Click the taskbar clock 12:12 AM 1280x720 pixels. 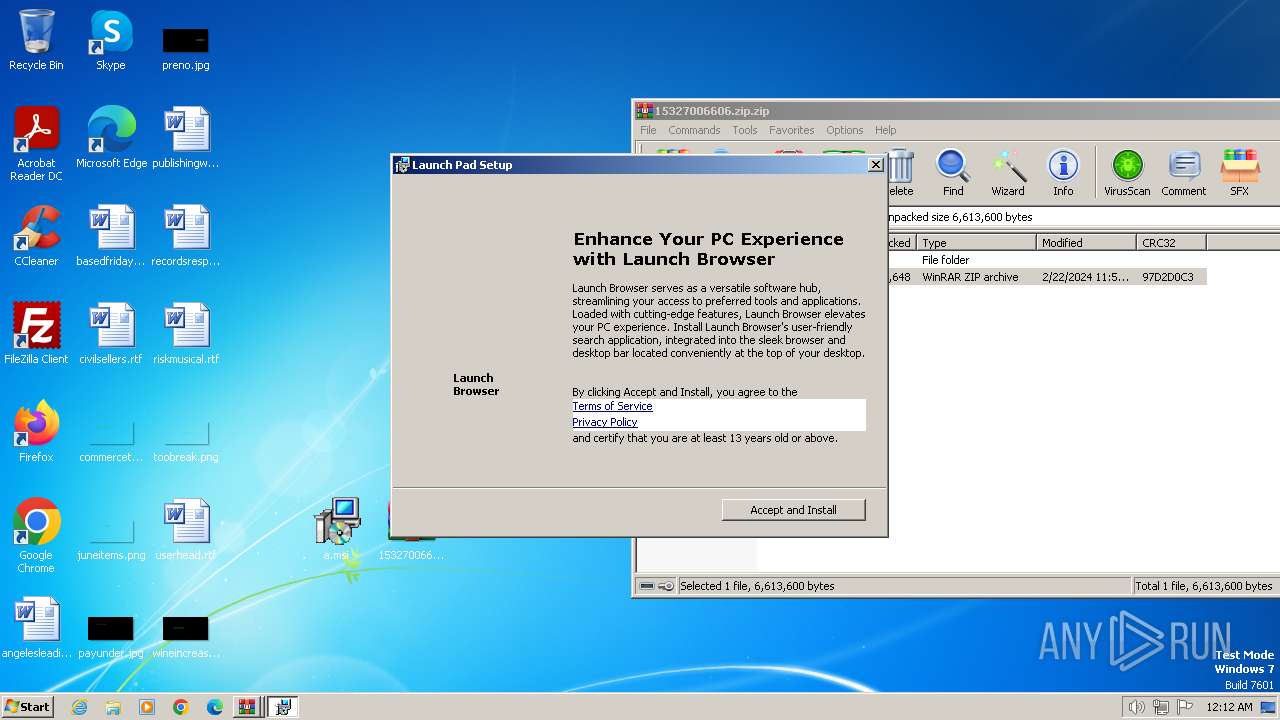(1229, 707)
